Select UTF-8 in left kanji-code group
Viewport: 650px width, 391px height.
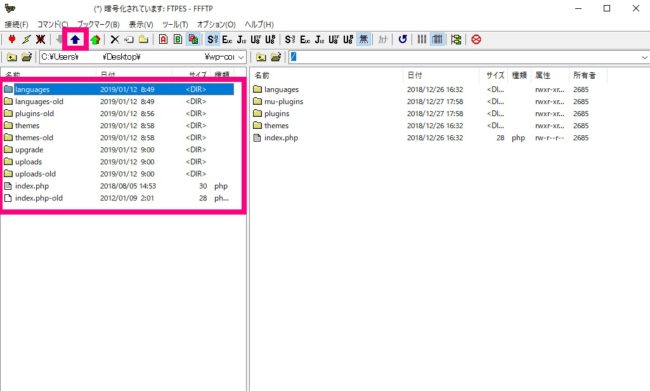click(255, 39)
